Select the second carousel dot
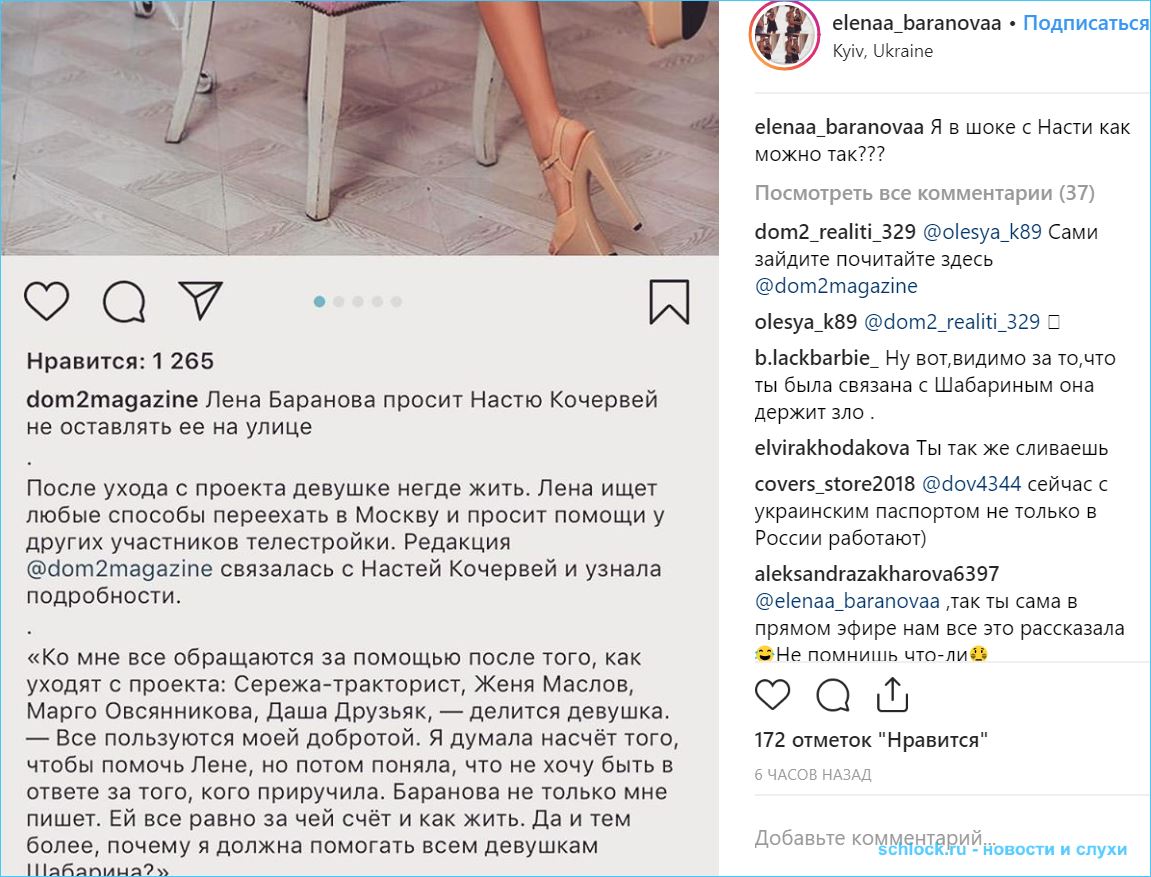Viewport: 1151px width, 877px height. [338, 302]
